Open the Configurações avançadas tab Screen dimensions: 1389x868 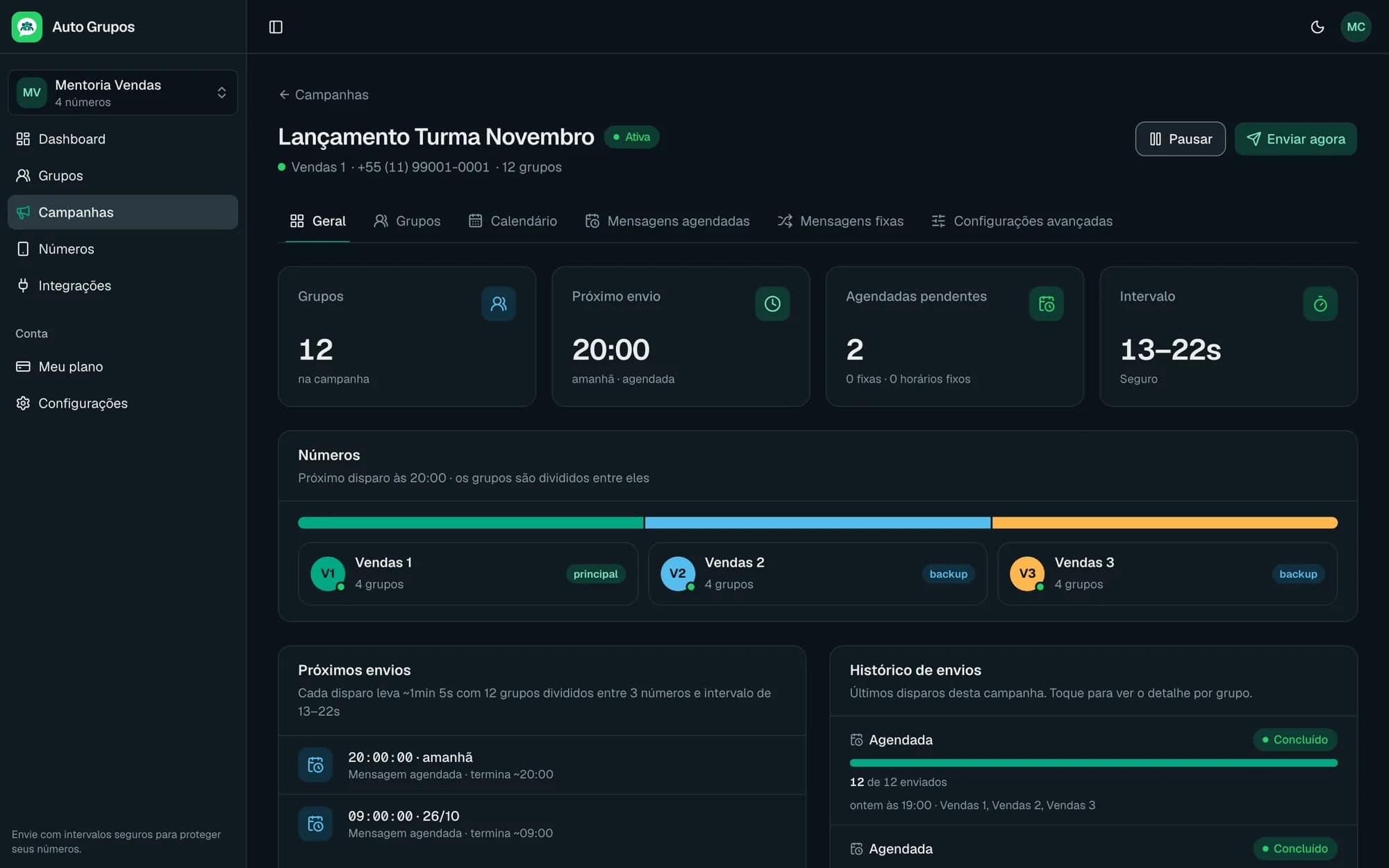point(1022,221)
